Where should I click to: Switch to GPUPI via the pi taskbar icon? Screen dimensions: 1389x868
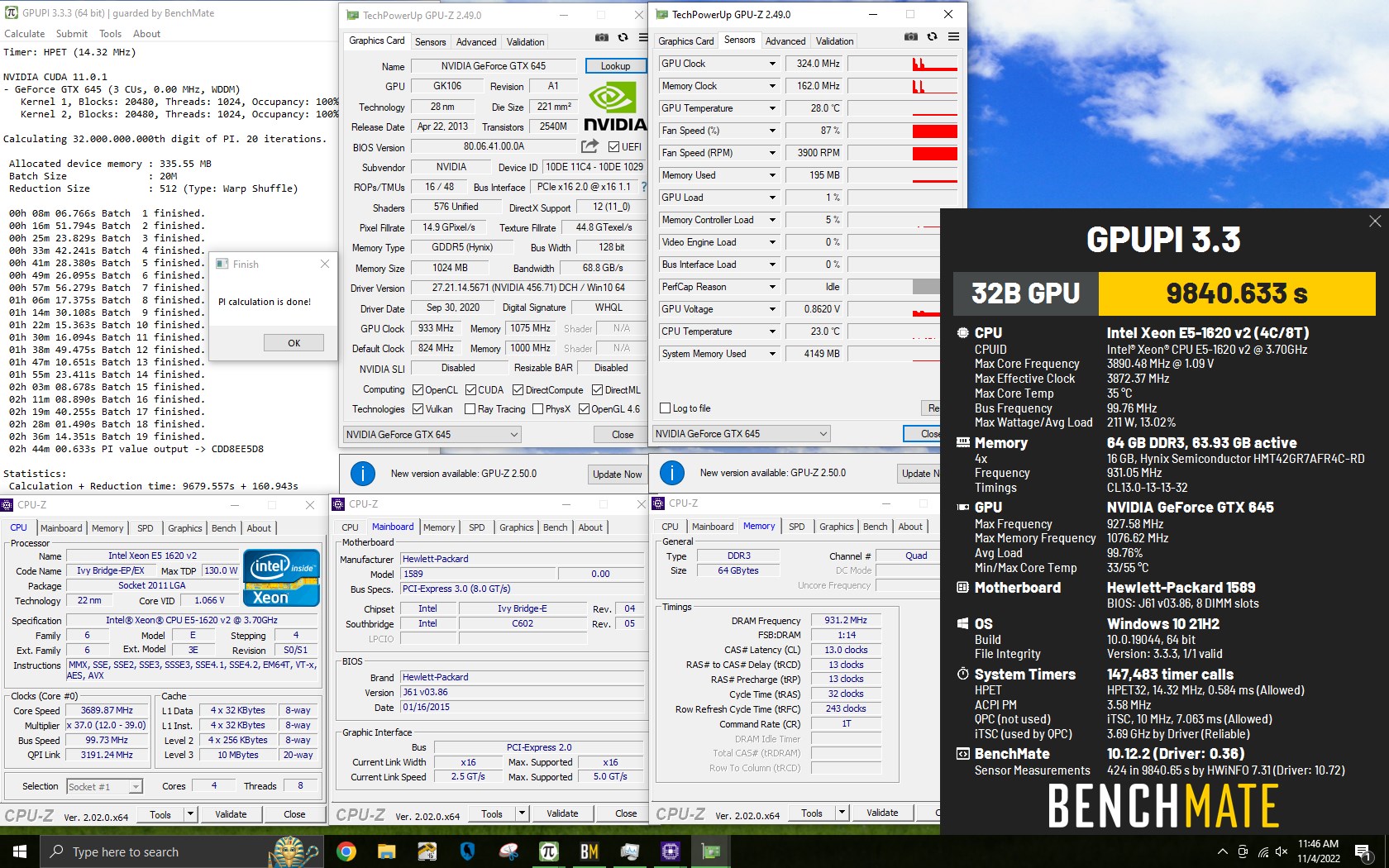point(549,851)
